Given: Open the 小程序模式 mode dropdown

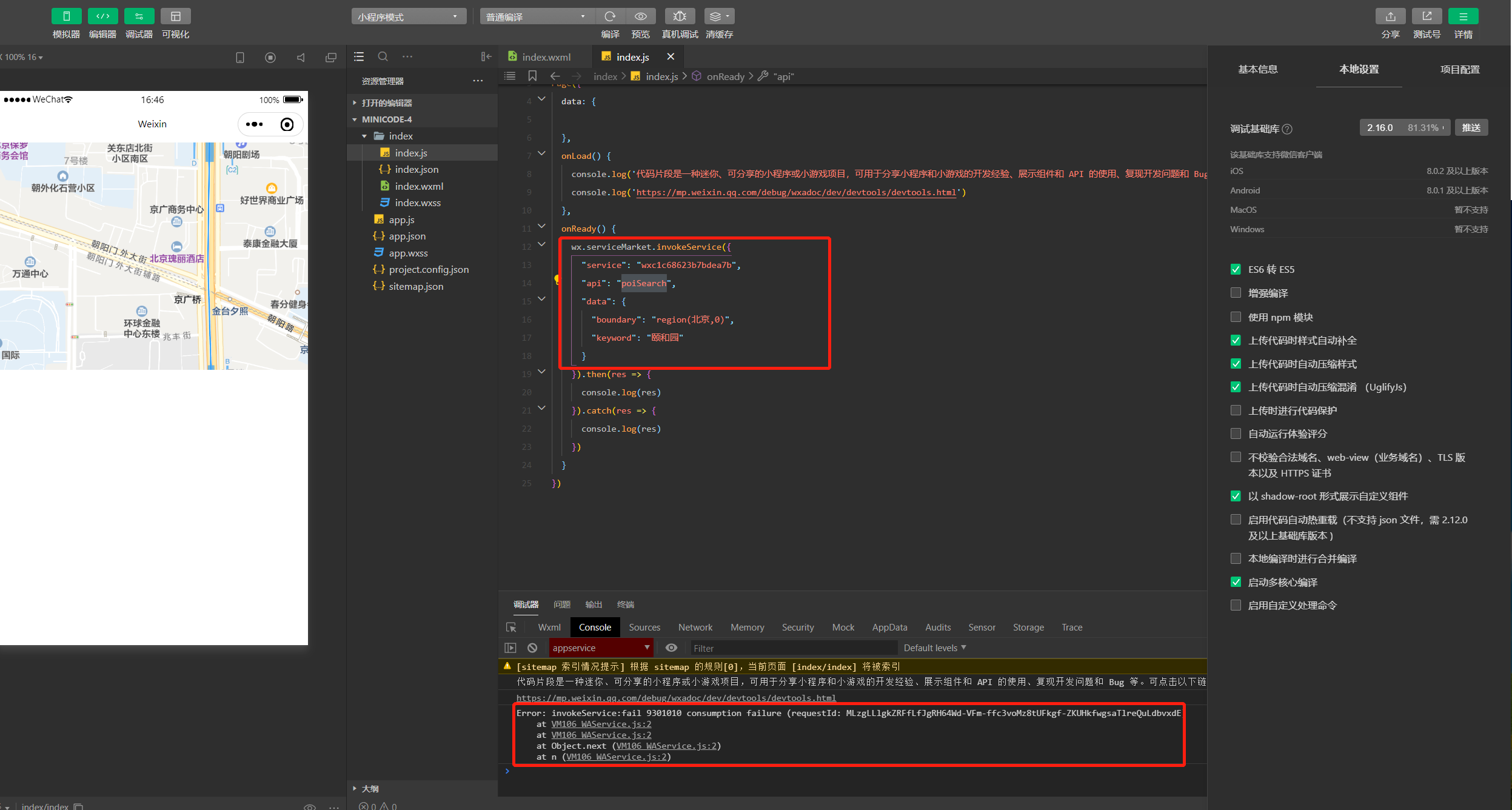Looking at the screenshot, I should point(408,16).
